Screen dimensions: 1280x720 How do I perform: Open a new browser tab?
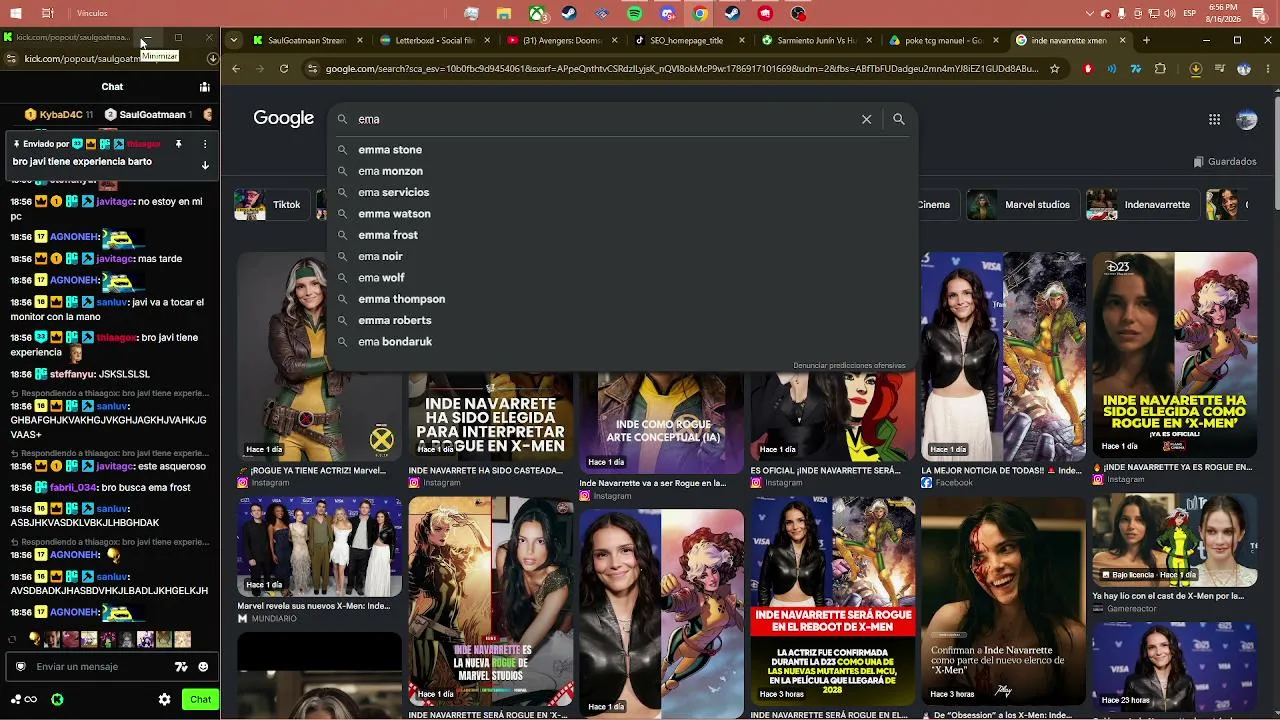(1146, 41)
